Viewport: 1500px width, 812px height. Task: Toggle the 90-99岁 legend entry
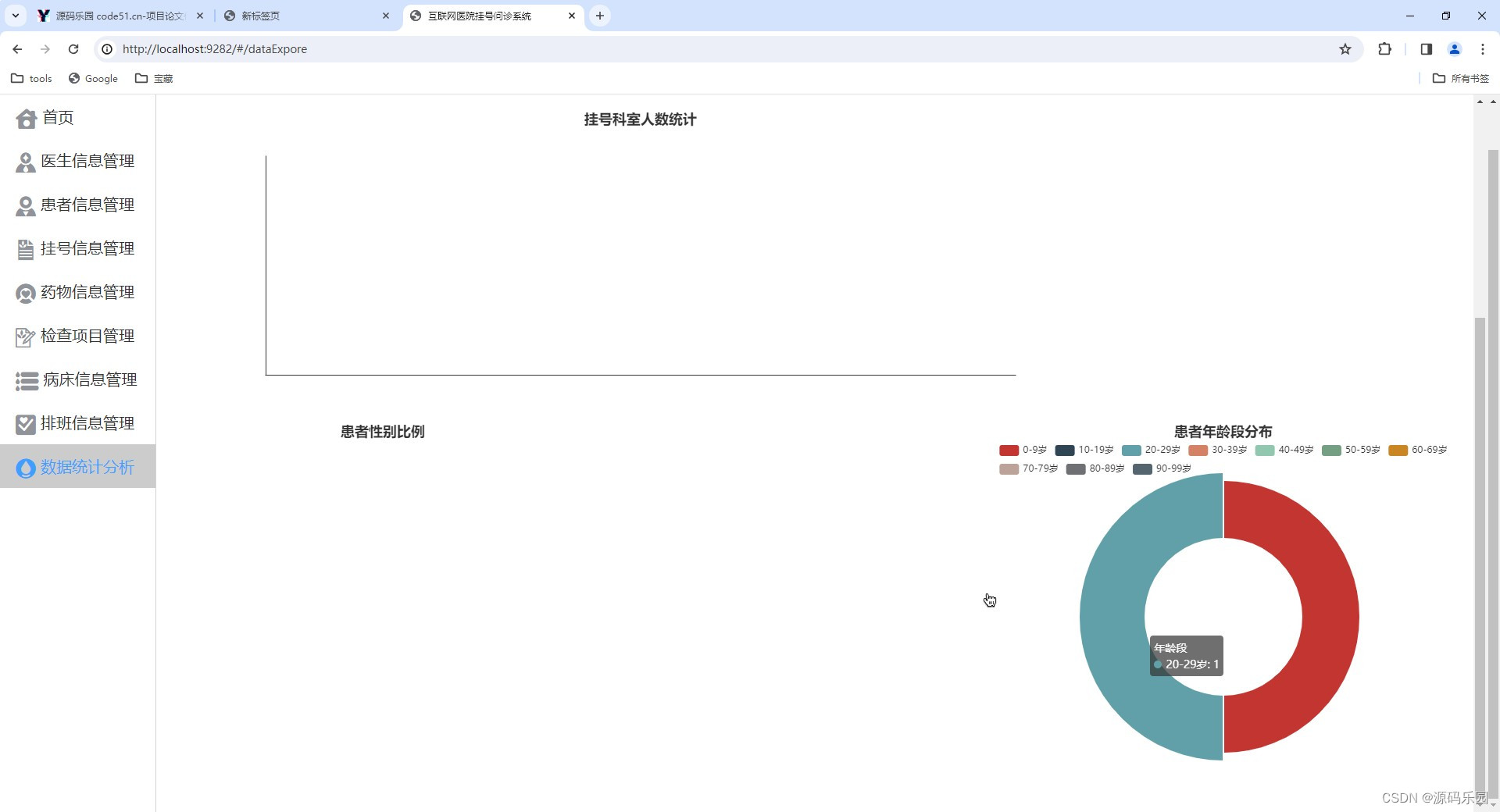coord(1162,469)
